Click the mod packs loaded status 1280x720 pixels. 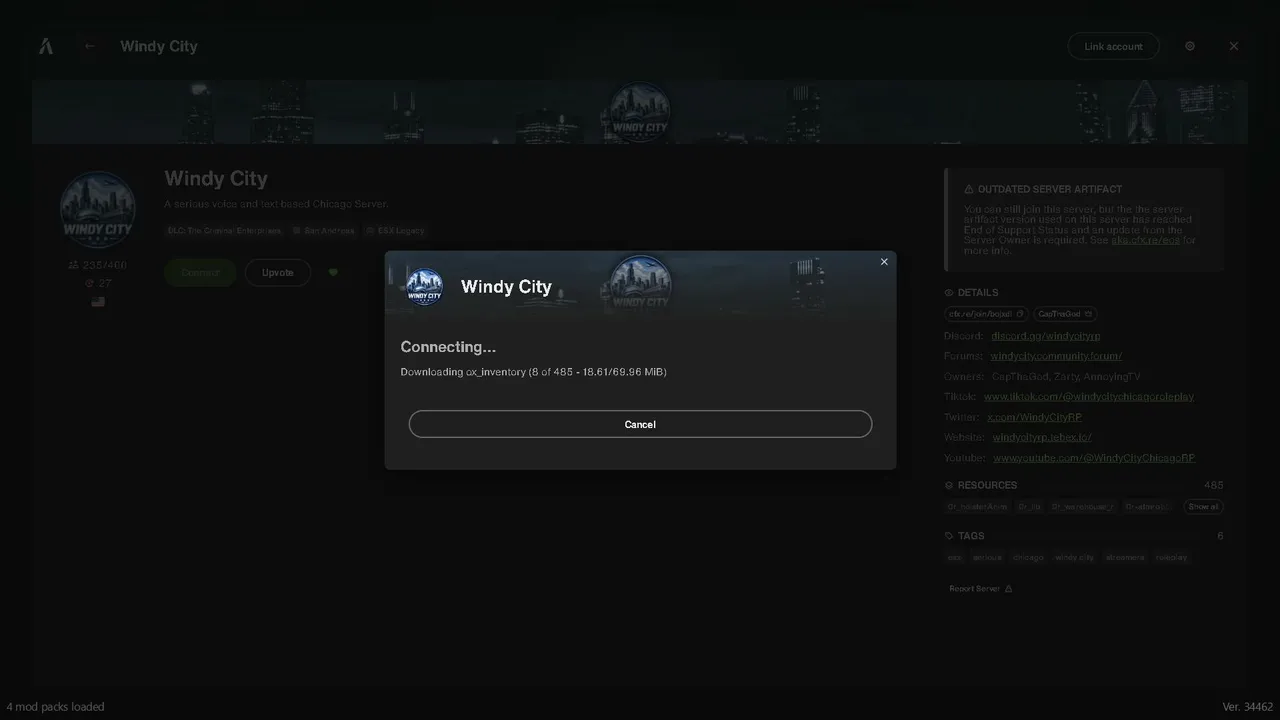tap(55, 707)
